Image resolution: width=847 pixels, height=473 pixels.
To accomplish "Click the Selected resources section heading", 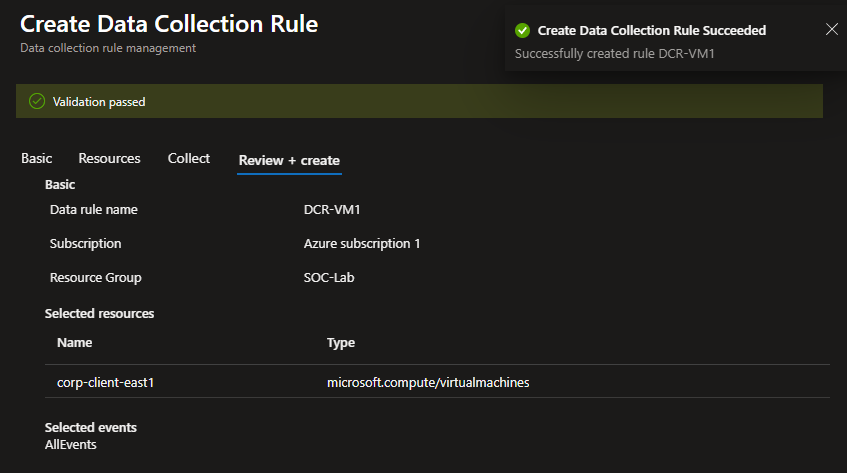I will (100, 314).
